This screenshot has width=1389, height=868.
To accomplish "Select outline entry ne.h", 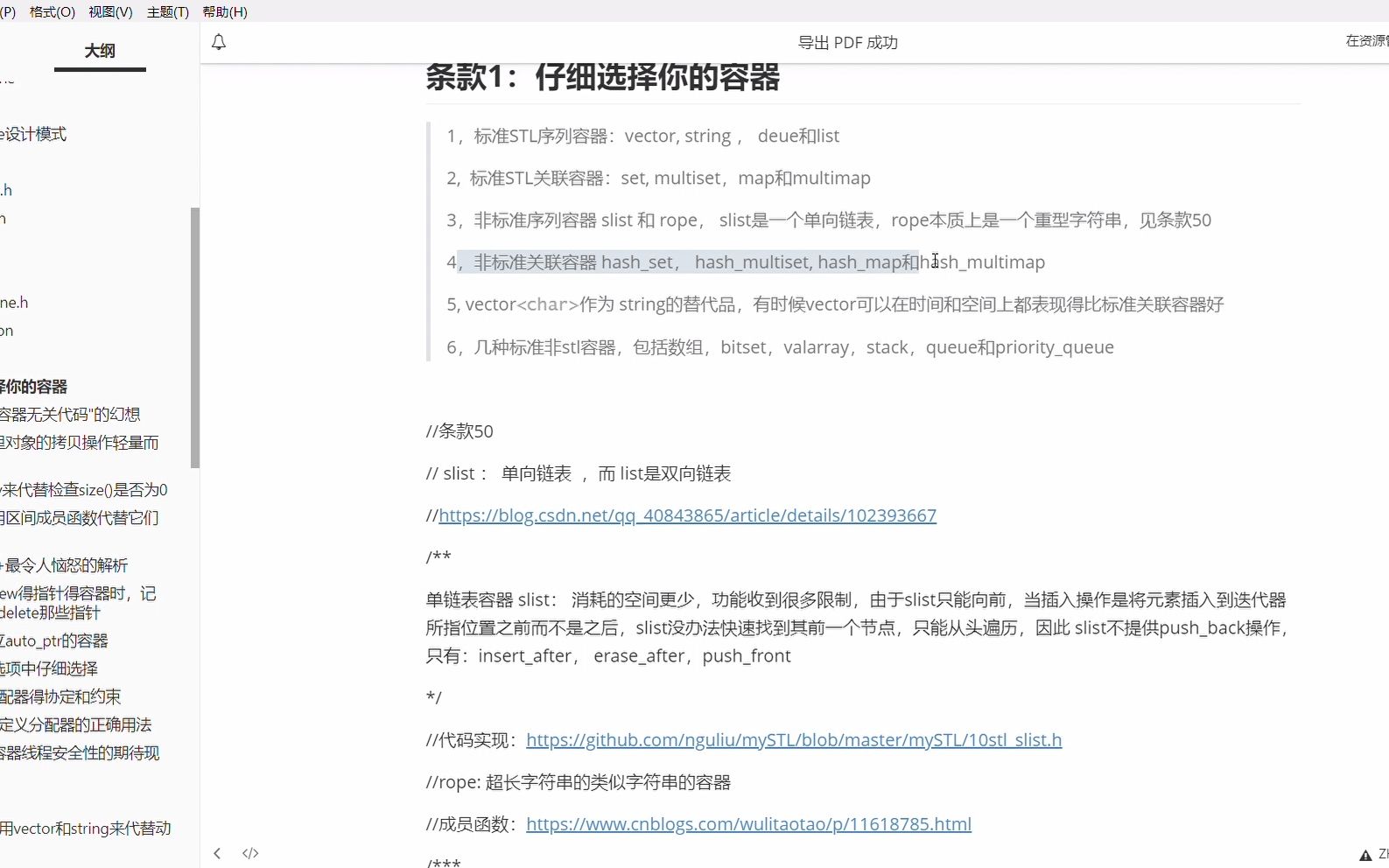I will click(14, 303).
